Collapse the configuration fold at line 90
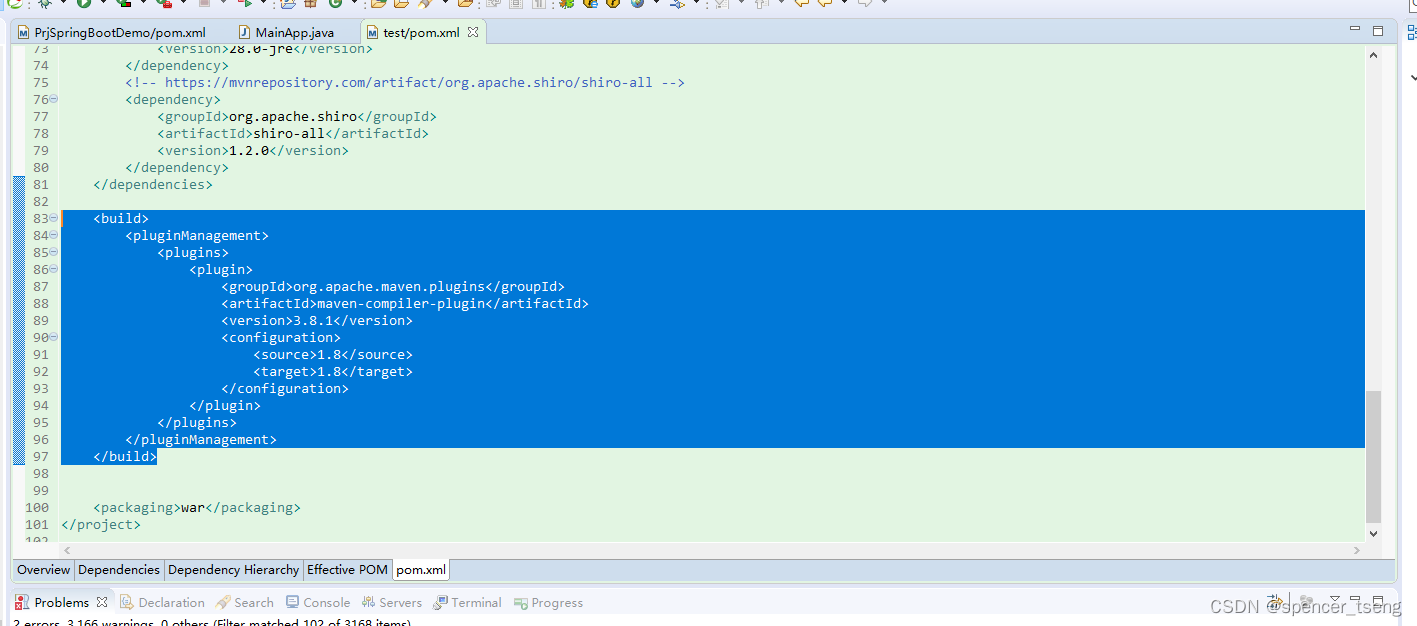The image size is (1417, 626). 54,337
